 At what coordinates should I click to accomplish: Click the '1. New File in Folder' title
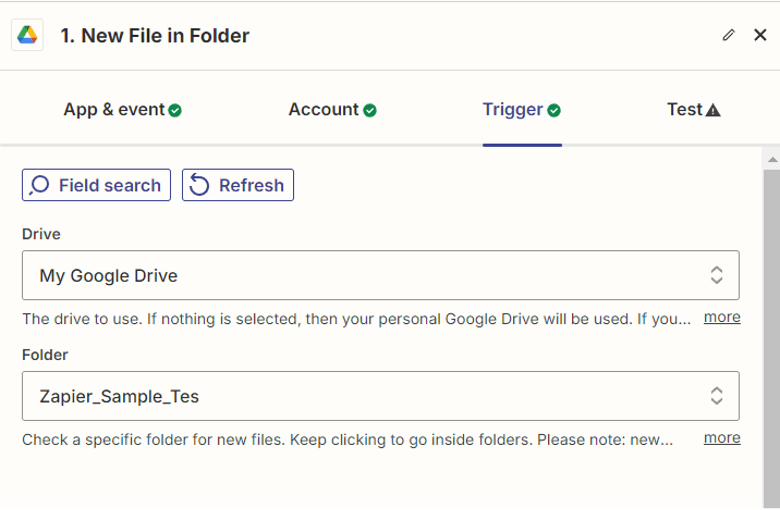click(155, 36)
